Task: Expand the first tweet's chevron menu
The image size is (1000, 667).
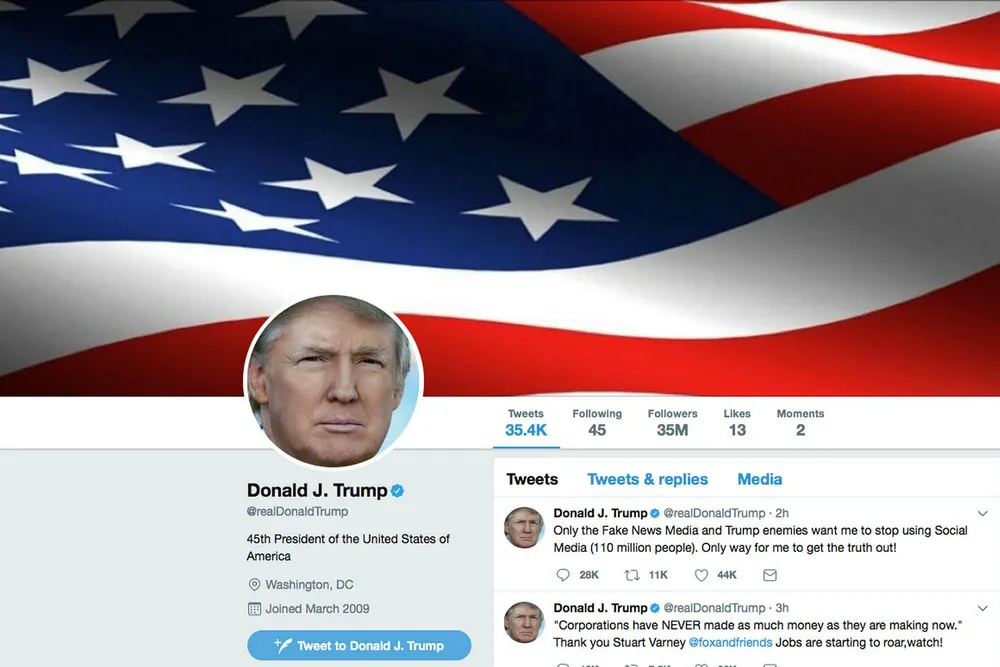Action: tap(982, 513)
